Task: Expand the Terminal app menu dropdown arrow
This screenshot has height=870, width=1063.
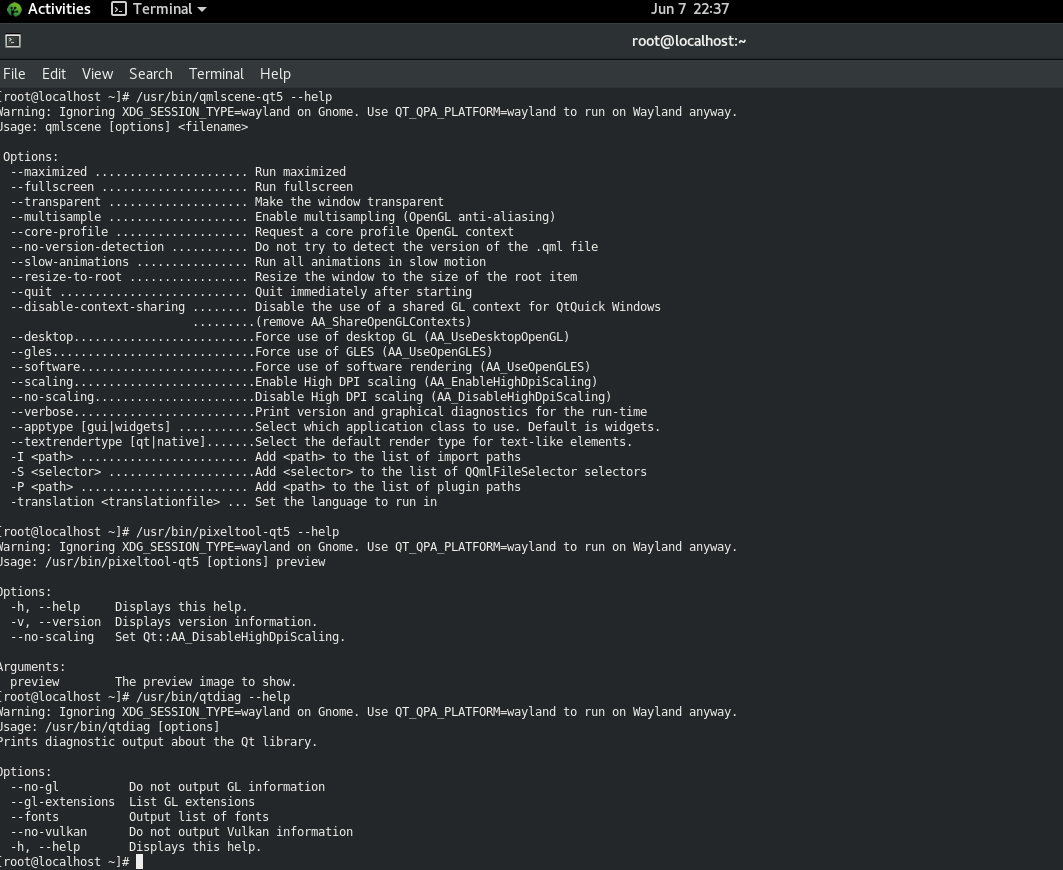Action: click(x=202, y=9)
